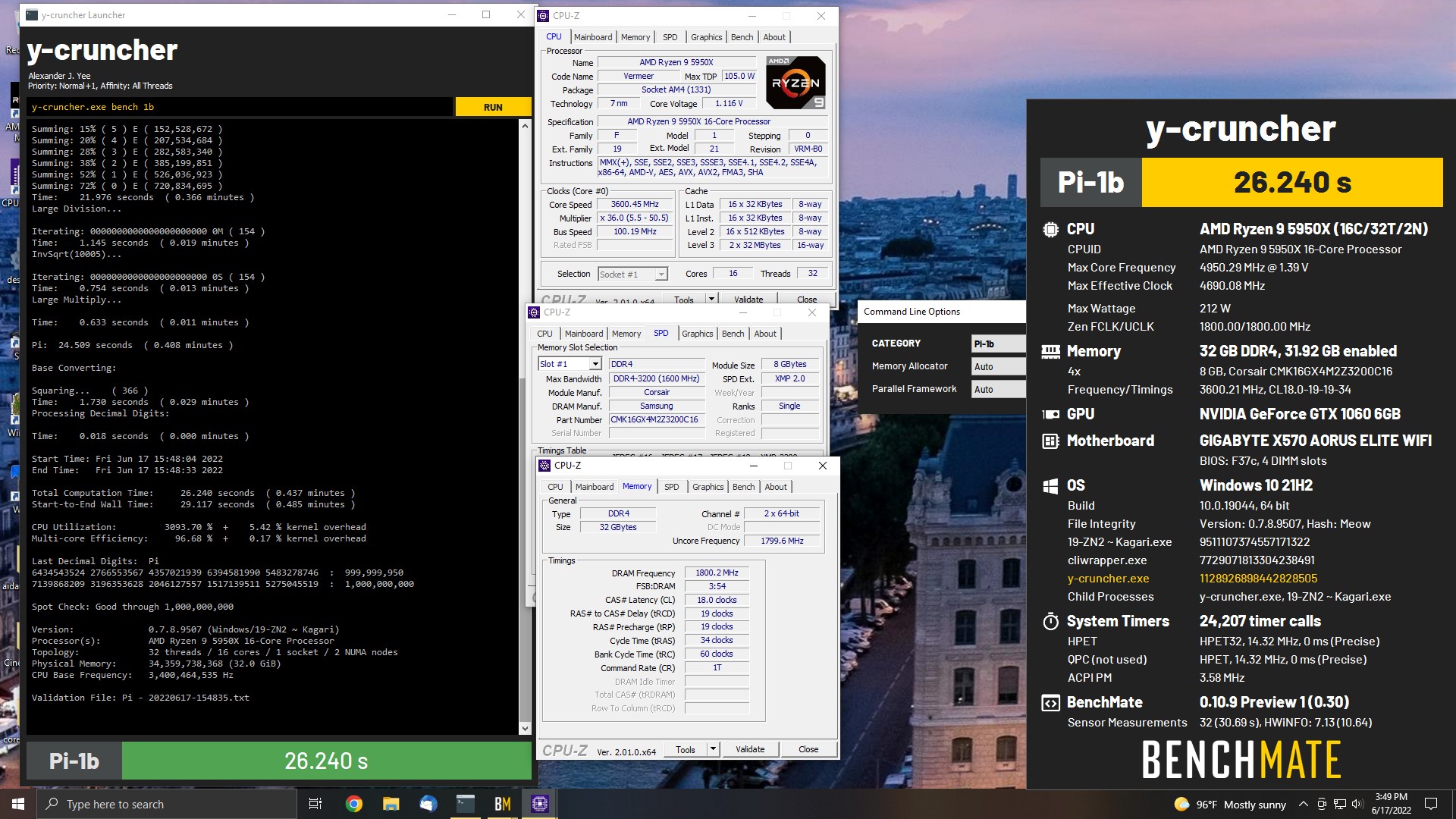Switch to SPD tab in top CPU-Z window
This screenshot has height=819, width=1456.
pyautogui.click(x=670, y=37)
